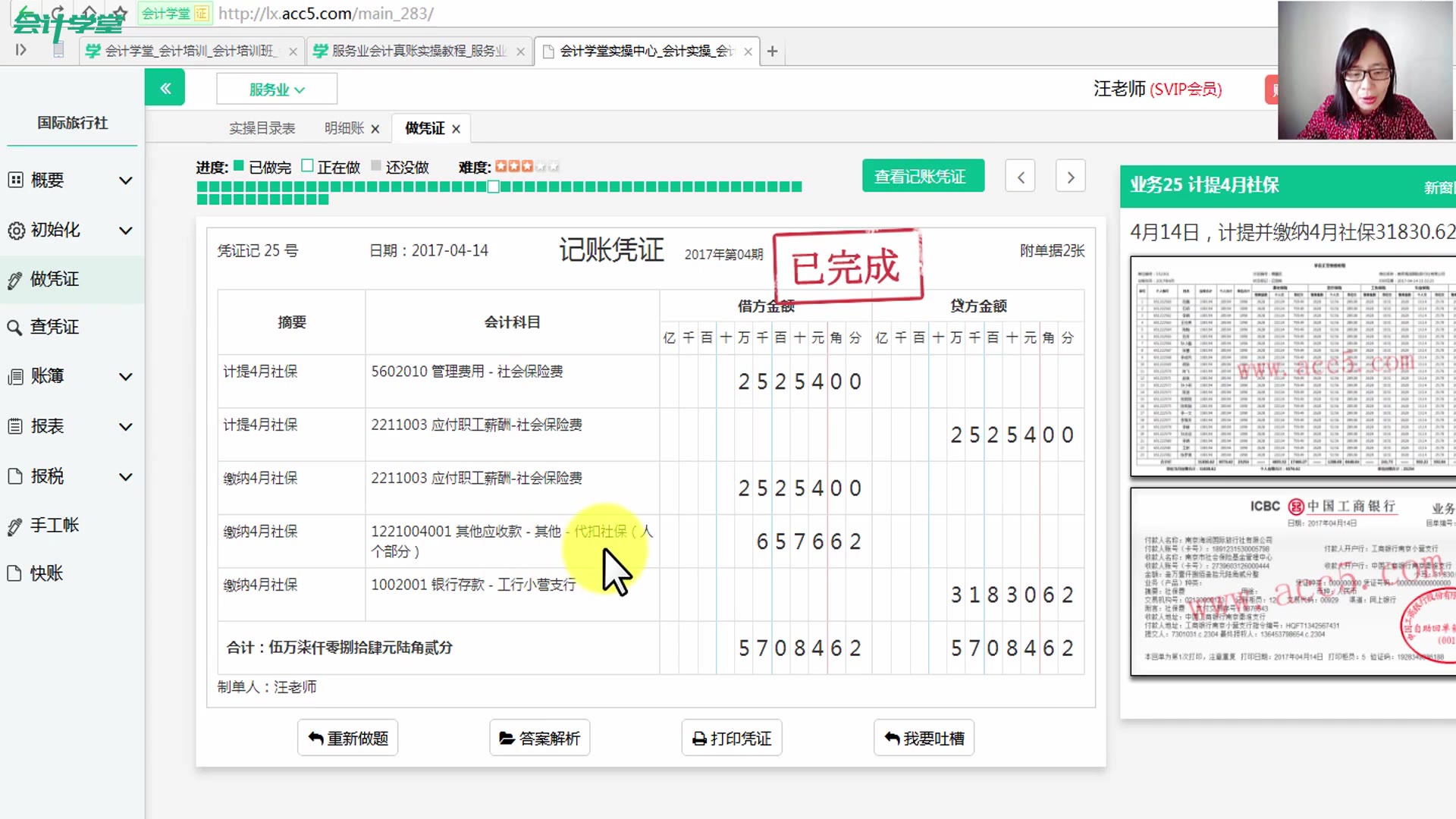Open the 服务业 industry dropdown
The width and height of the screenshot is (1456, 819).
(276, 89)
